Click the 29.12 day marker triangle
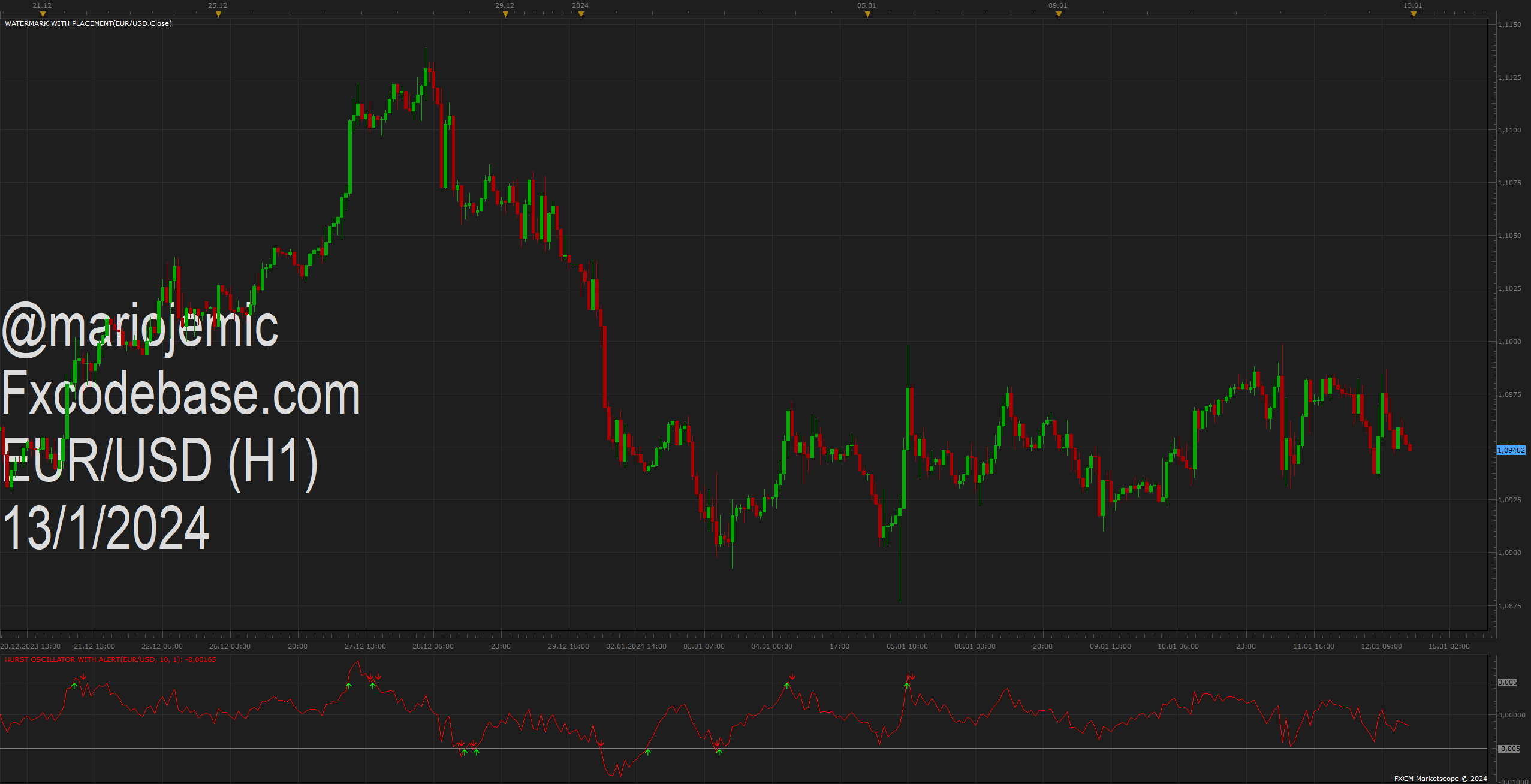Image resolution: width=1531 pixels, height=784 pixels. coord(505,14)
